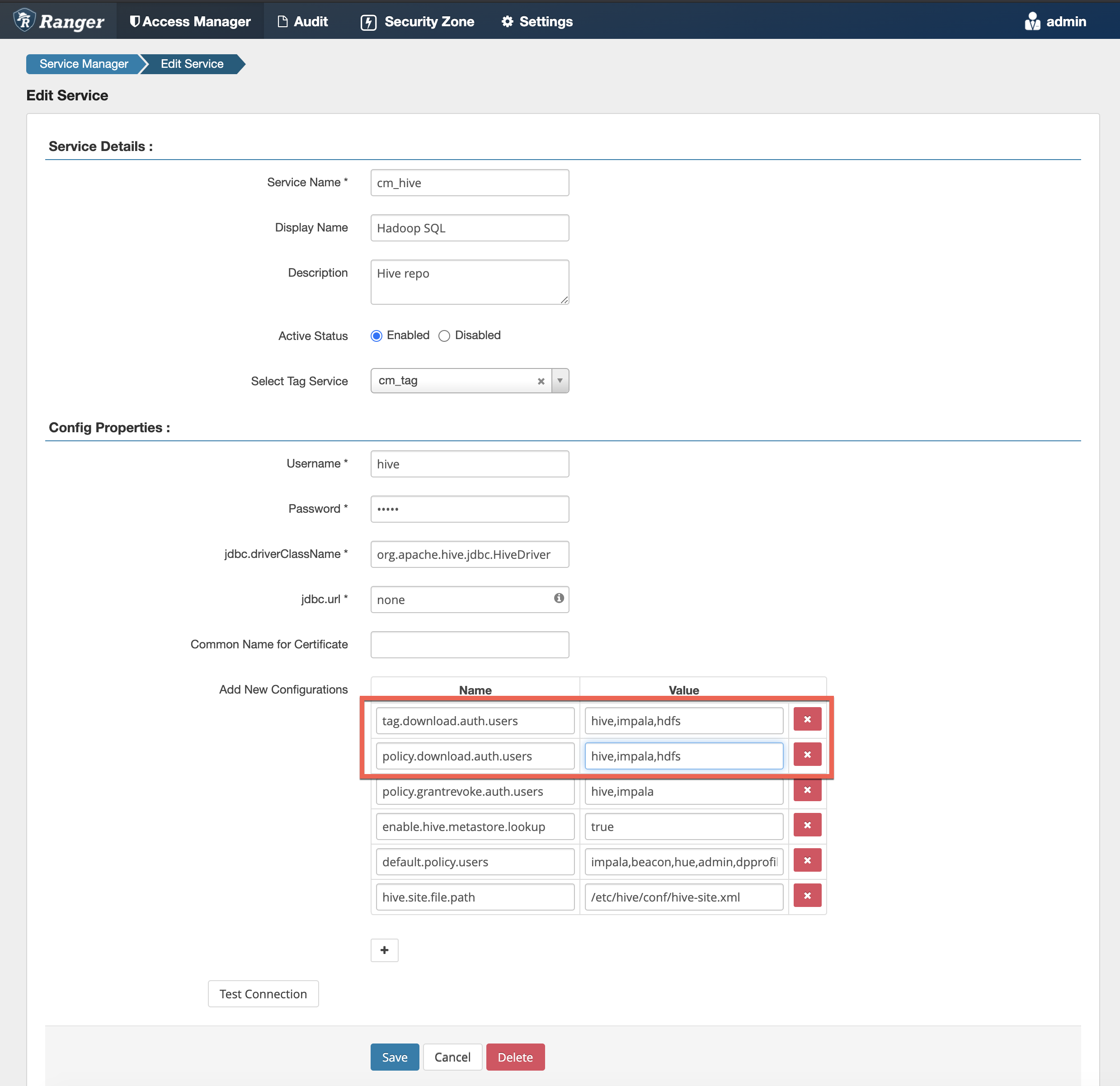Add a new configuration using the plus icon
Image resolution: width=1120 pixels, height=1086 pixels.
(x=384, y=950)
